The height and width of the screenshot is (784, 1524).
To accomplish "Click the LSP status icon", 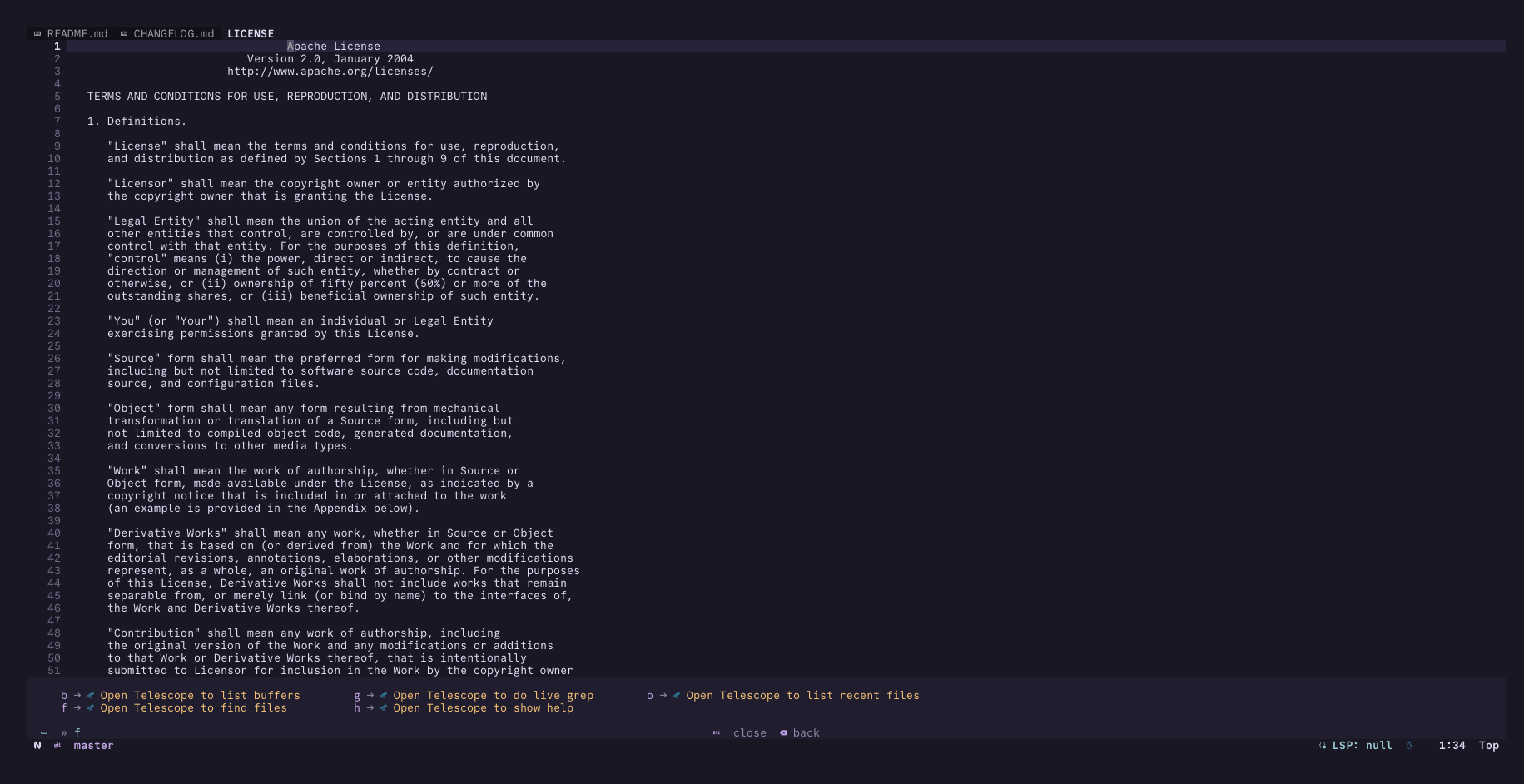I will [x=1323, y=746].
